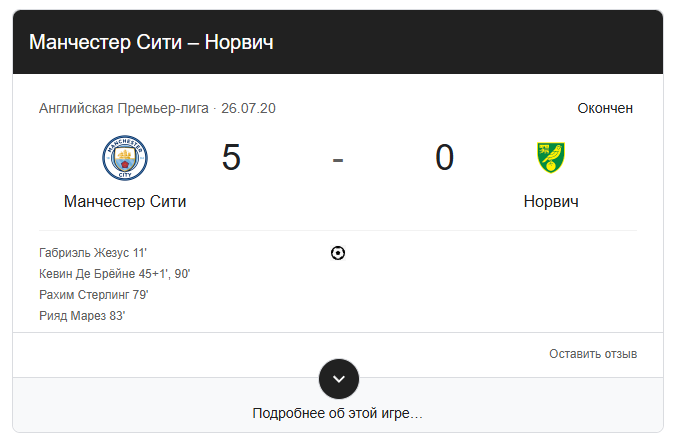
Task: Click the Manchester City club crest
Action: click(x=125, y=158)
